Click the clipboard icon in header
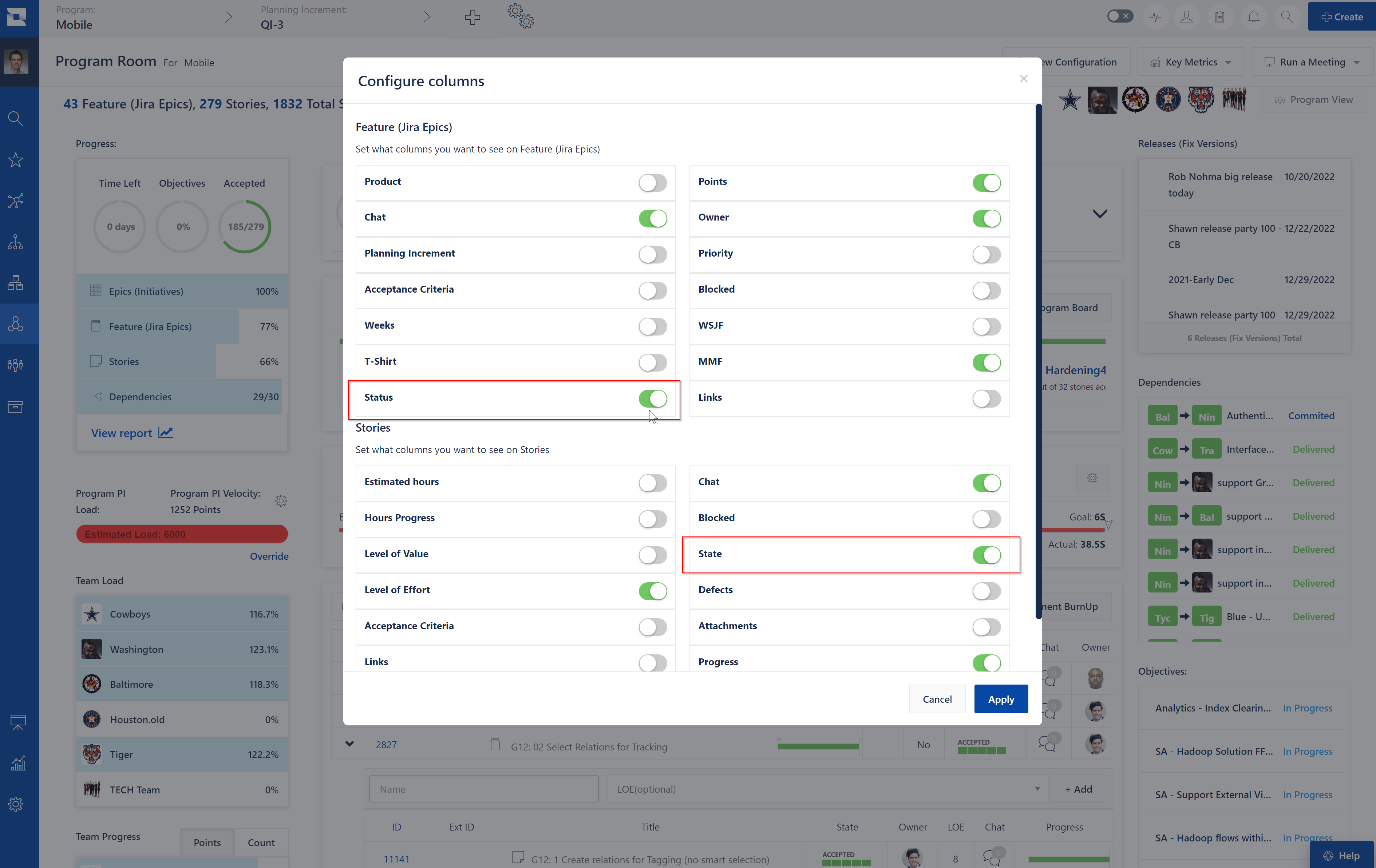 [x=1219, y=17]
